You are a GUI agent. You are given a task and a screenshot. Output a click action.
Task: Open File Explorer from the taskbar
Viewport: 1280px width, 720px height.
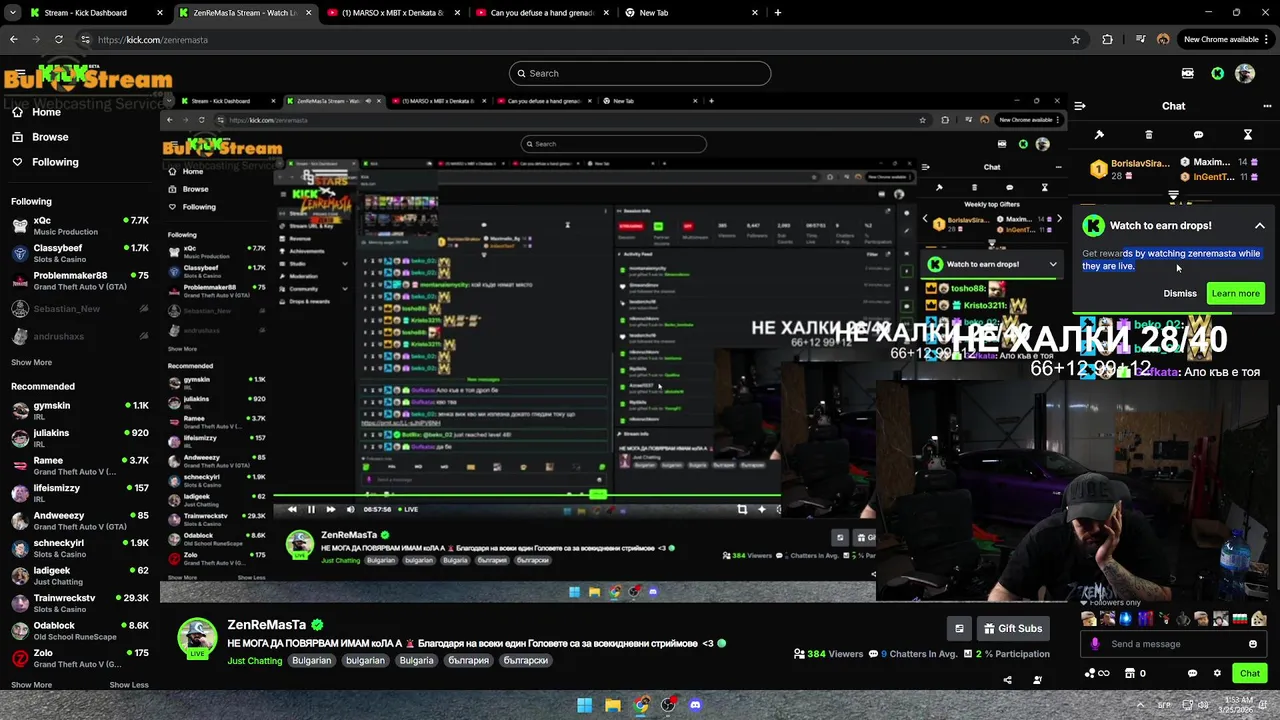pos(612,705)
